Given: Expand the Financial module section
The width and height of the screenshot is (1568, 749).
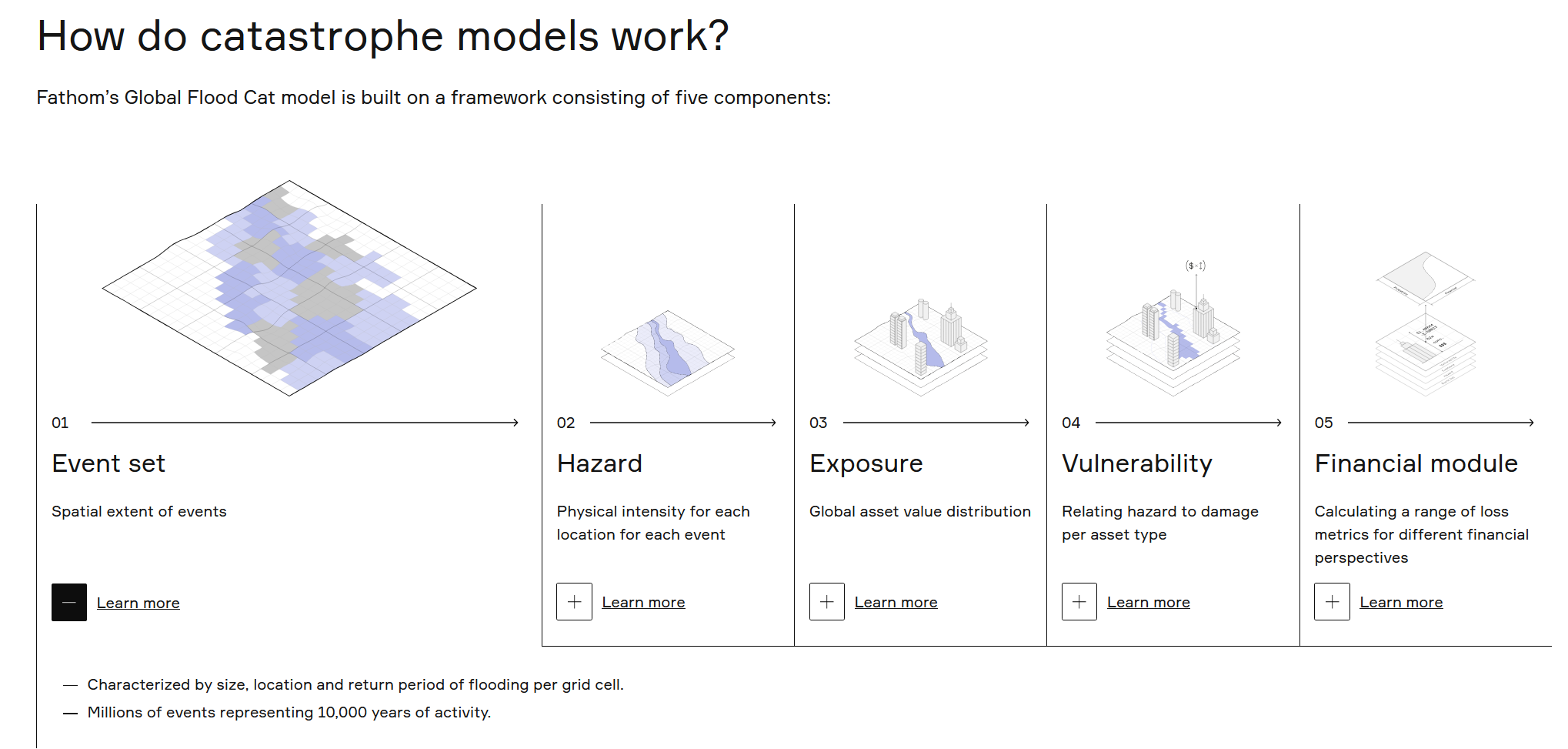Looking at the screenshot, I should point(1332,601).
